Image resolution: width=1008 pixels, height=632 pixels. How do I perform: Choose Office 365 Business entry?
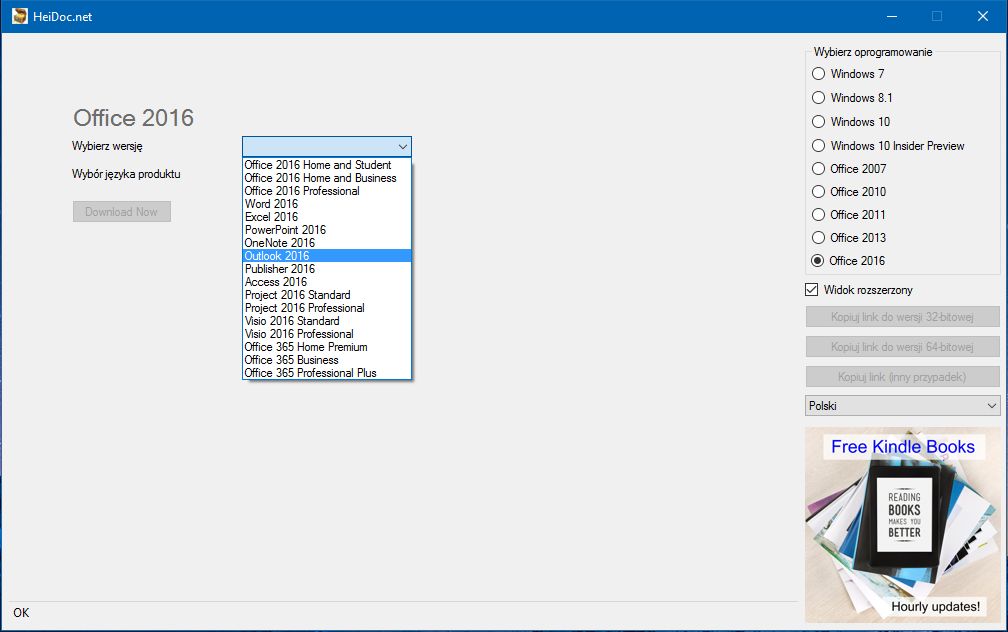pos(327,360)
